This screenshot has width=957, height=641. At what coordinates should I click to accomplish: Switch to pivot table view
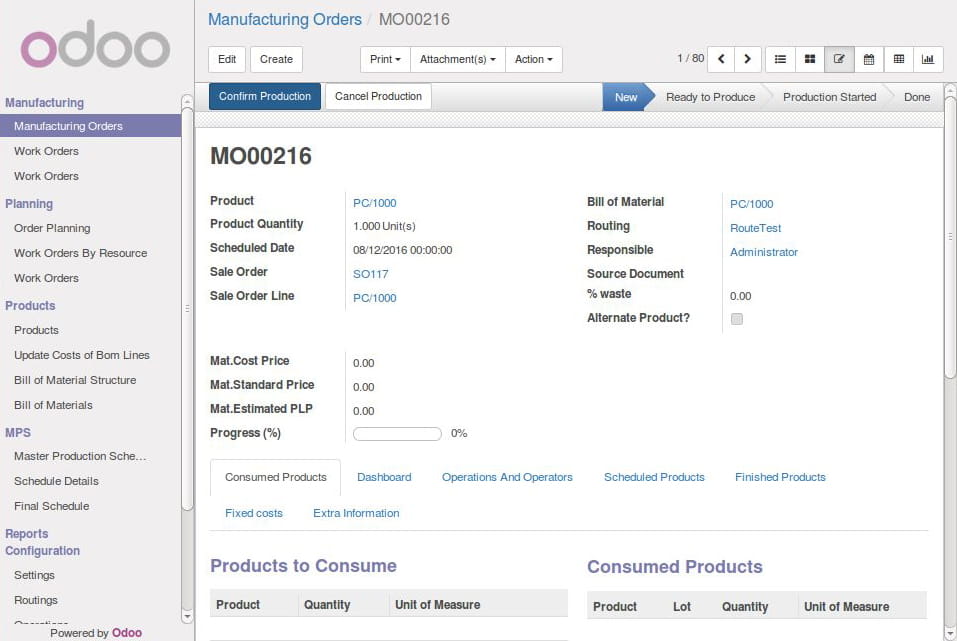click(898, 59)
